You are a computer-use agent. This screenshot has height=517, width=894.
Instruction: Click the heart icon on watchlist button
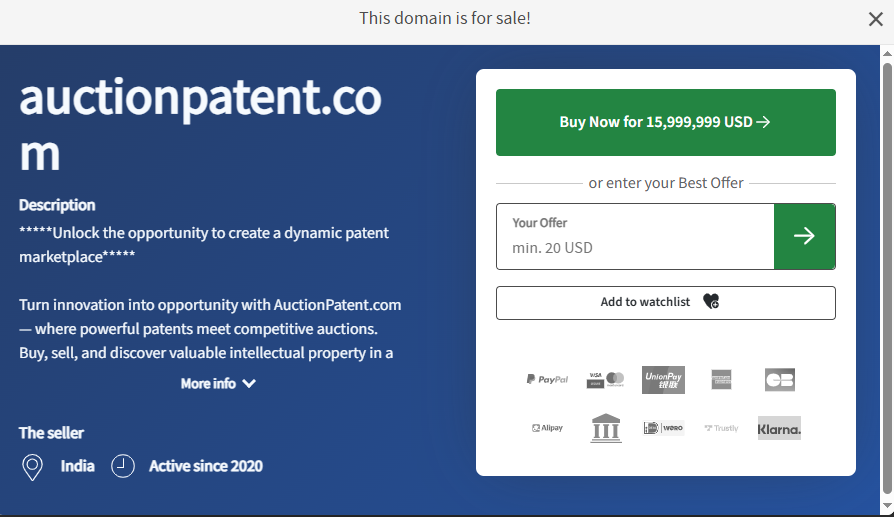coord(711,301)
